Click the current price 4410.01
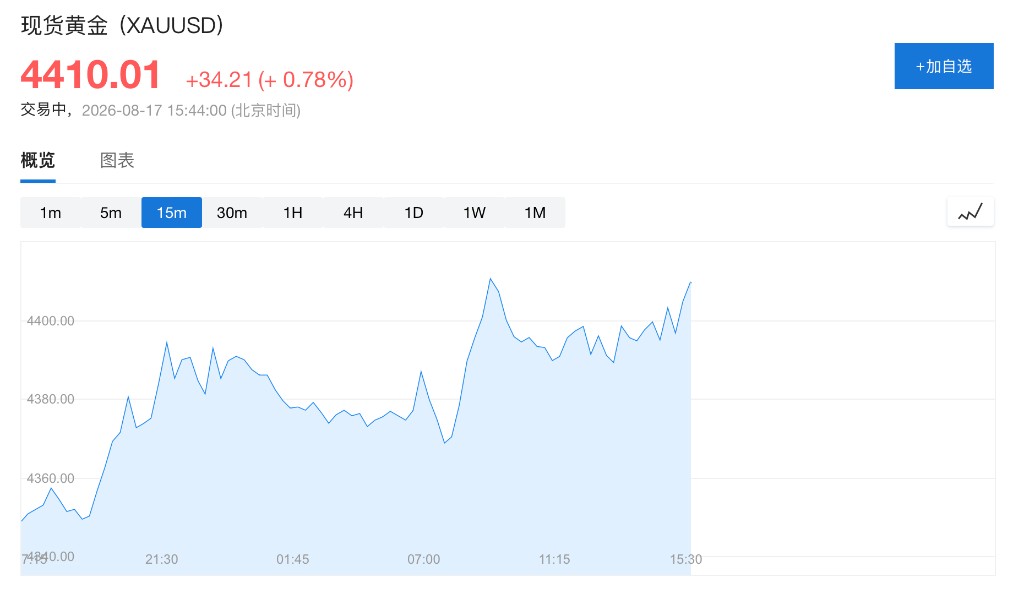The width and height of the screenshot is (1024, 591). click(91, 74)
